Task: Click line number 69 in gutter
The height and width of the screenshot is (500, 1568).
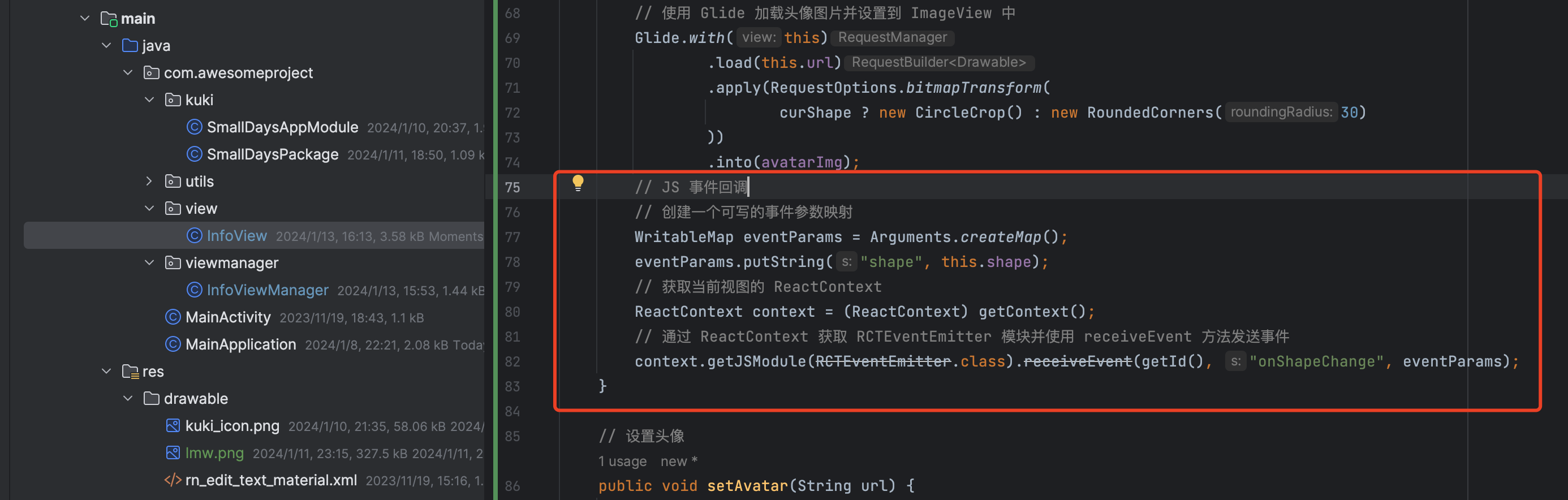Action: click(512, 38)
